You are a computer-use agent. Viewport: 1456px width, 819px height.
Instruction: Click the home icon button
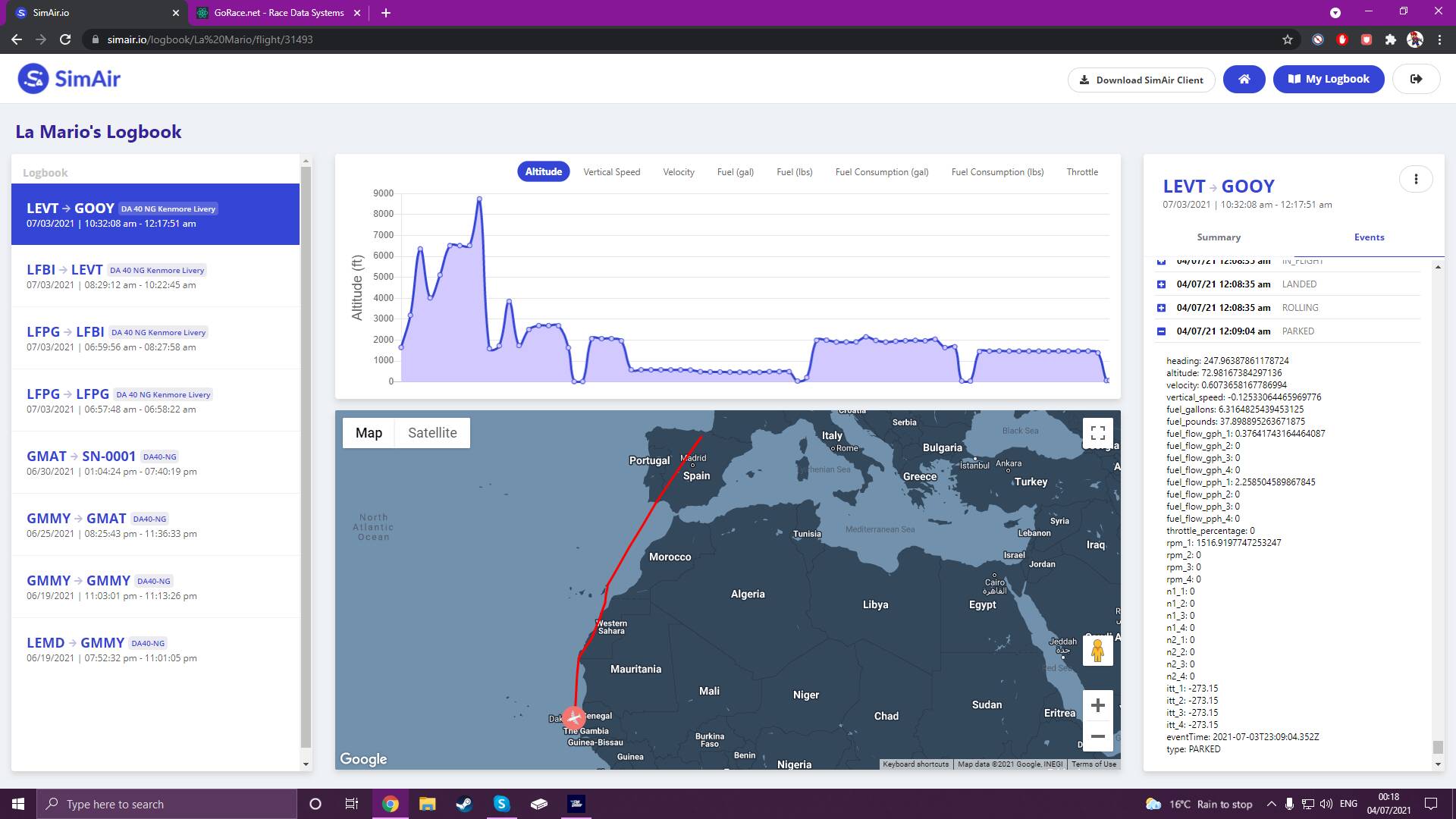point(1244,79)
